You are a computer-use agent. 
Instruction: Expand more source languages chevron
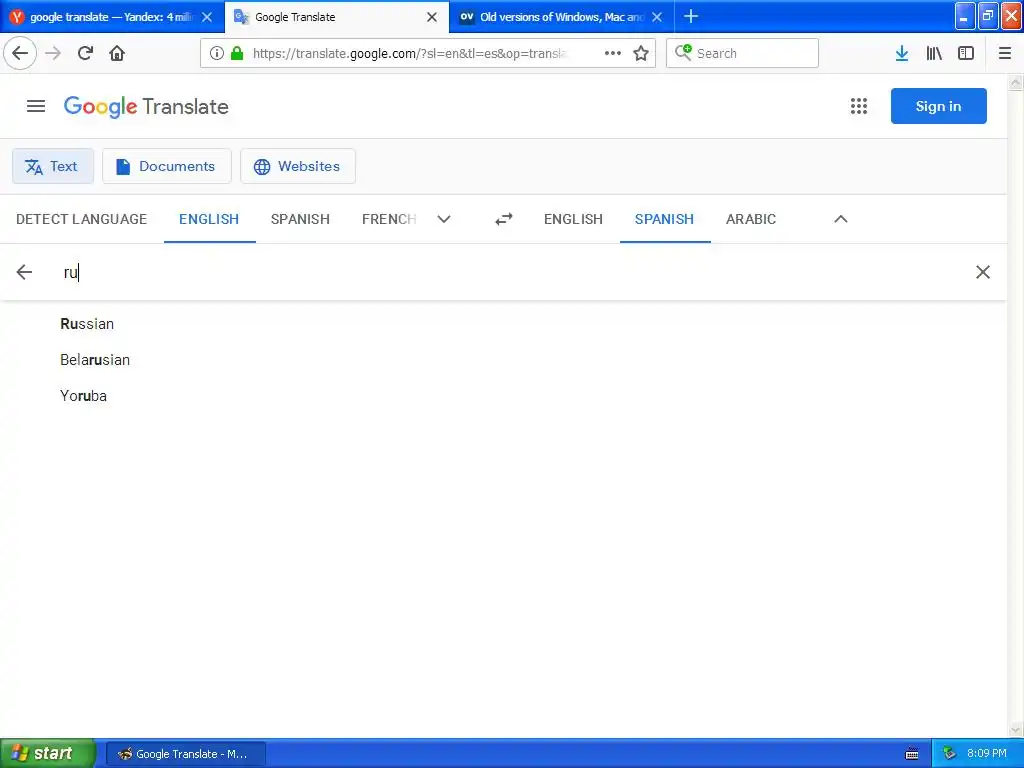pos(444,219)
